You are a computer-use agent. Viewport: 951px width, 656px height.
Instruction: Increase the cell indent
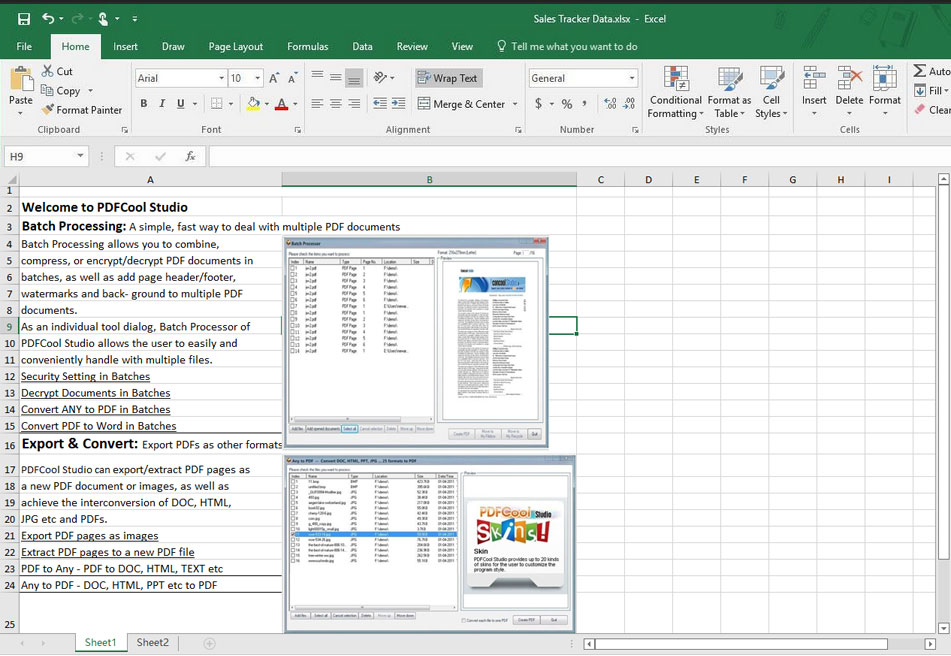(398, 104)
